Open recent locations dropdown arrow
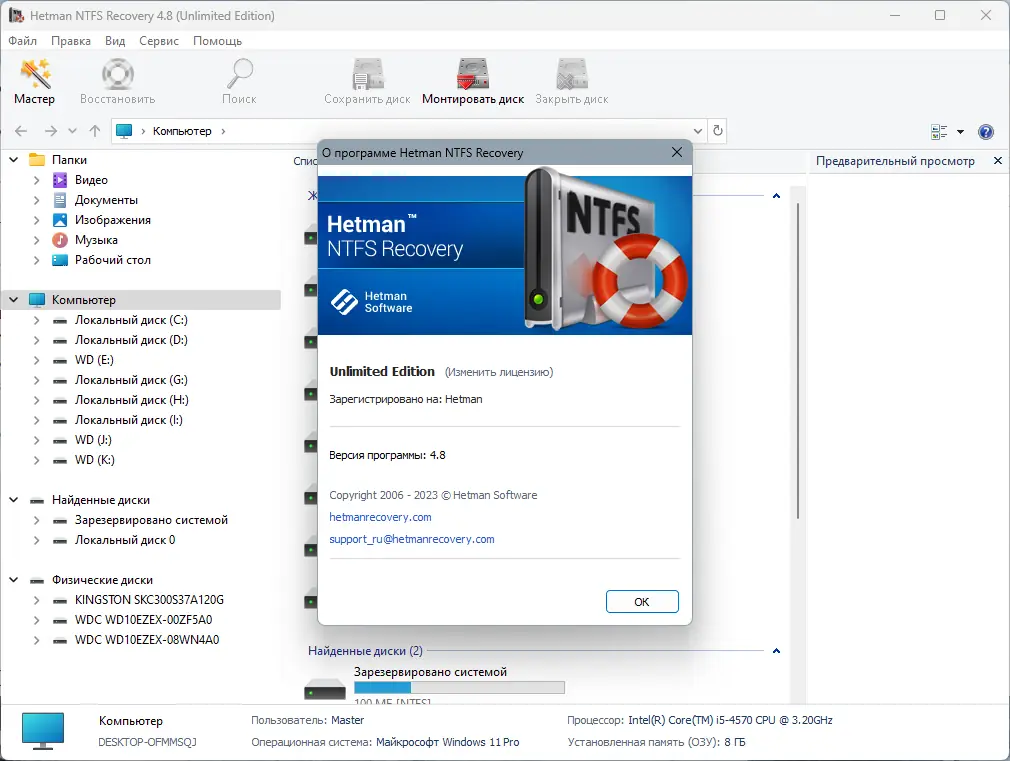1010x761 pixels. pos(72,131)
